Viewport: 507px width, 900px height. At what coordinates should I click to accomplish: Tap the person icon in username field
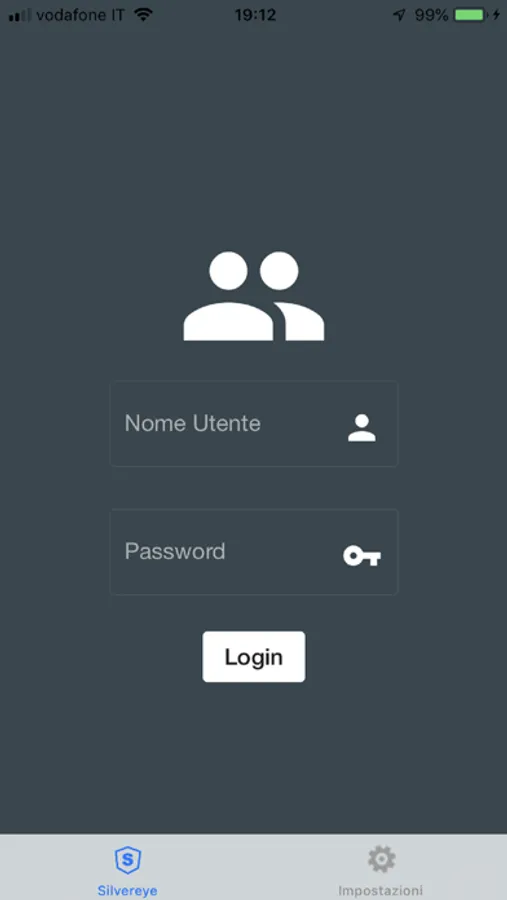362,428
